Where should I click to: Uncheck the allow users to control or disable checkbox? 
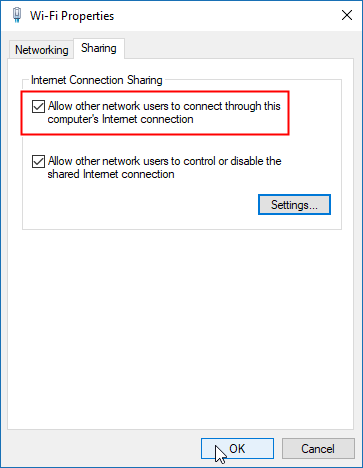[38, 162]
